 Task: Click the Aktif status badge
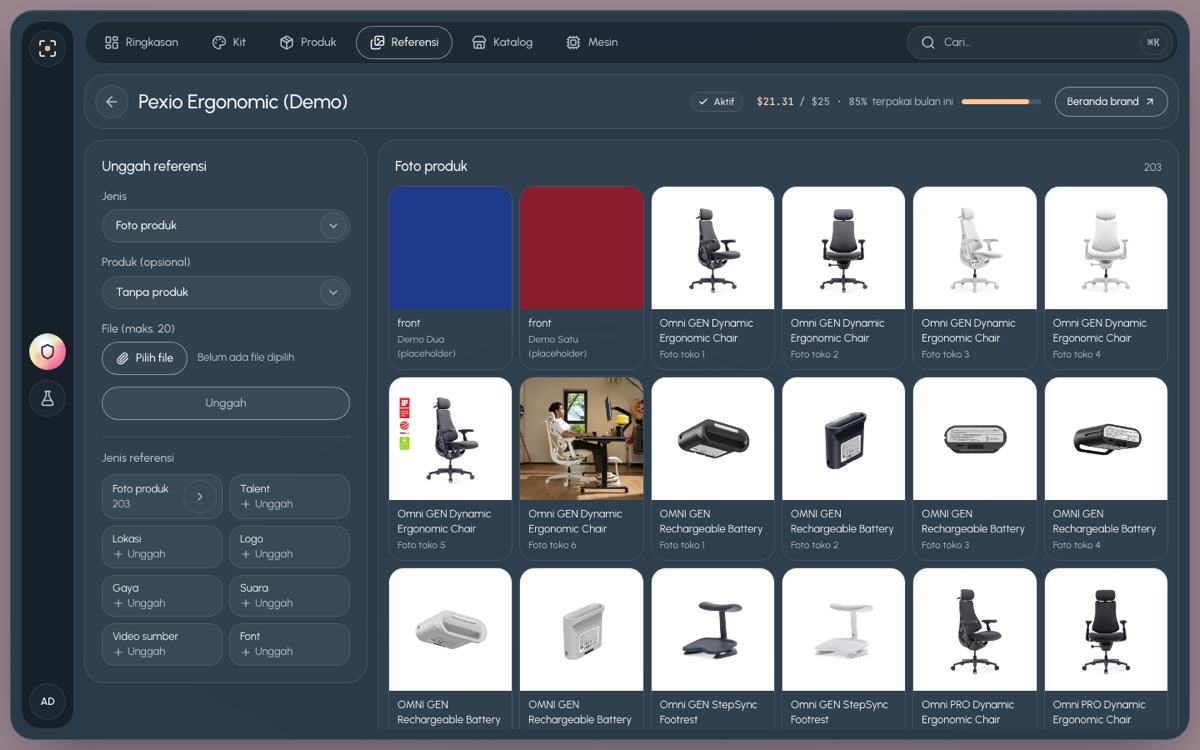click(716, 102)
